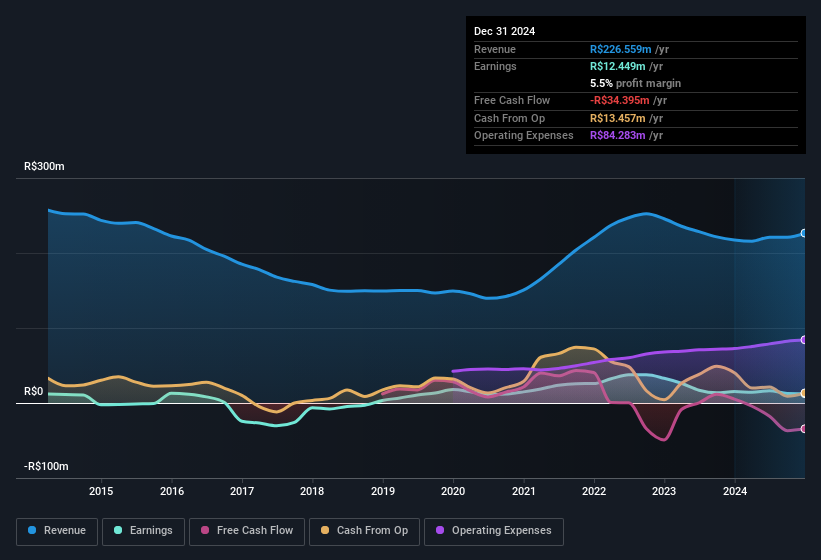The width and height of the screenshot is (821, 560).
Task: Click the R$300m y-axis label
Action: [x=44, y=166]
